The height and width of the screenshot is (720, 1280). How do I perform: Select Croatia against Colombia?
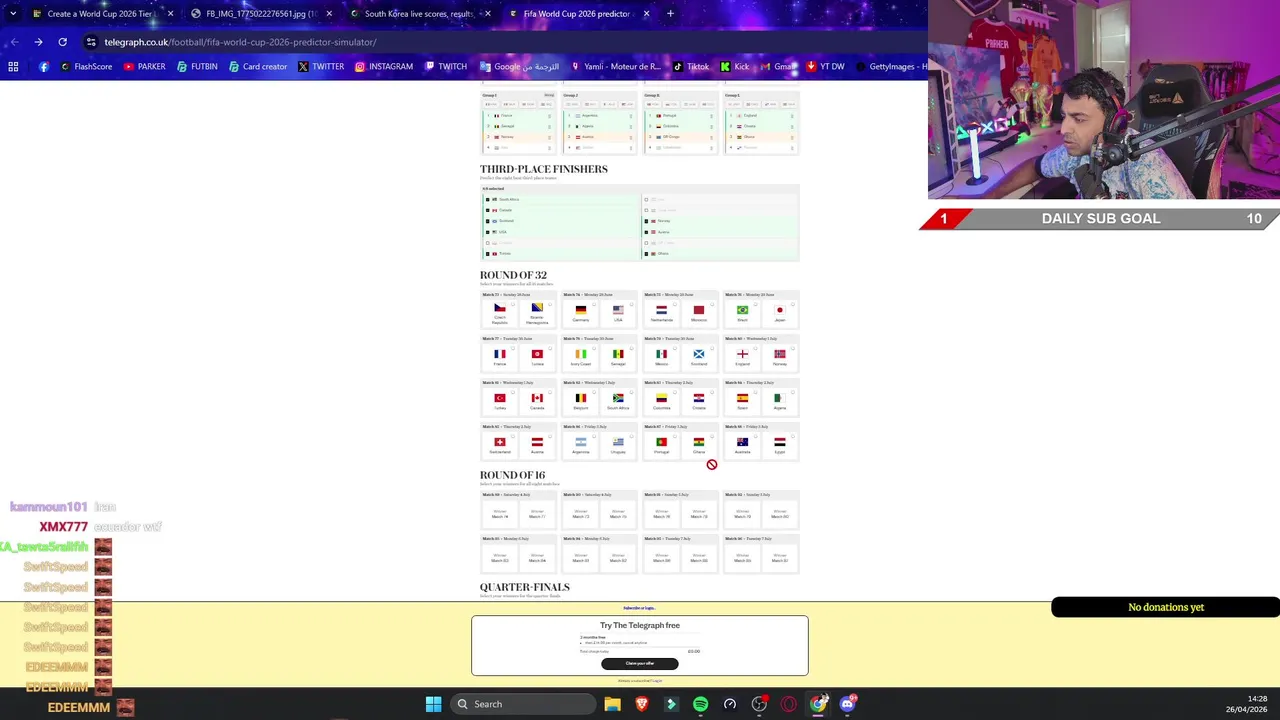pos(699,402)
